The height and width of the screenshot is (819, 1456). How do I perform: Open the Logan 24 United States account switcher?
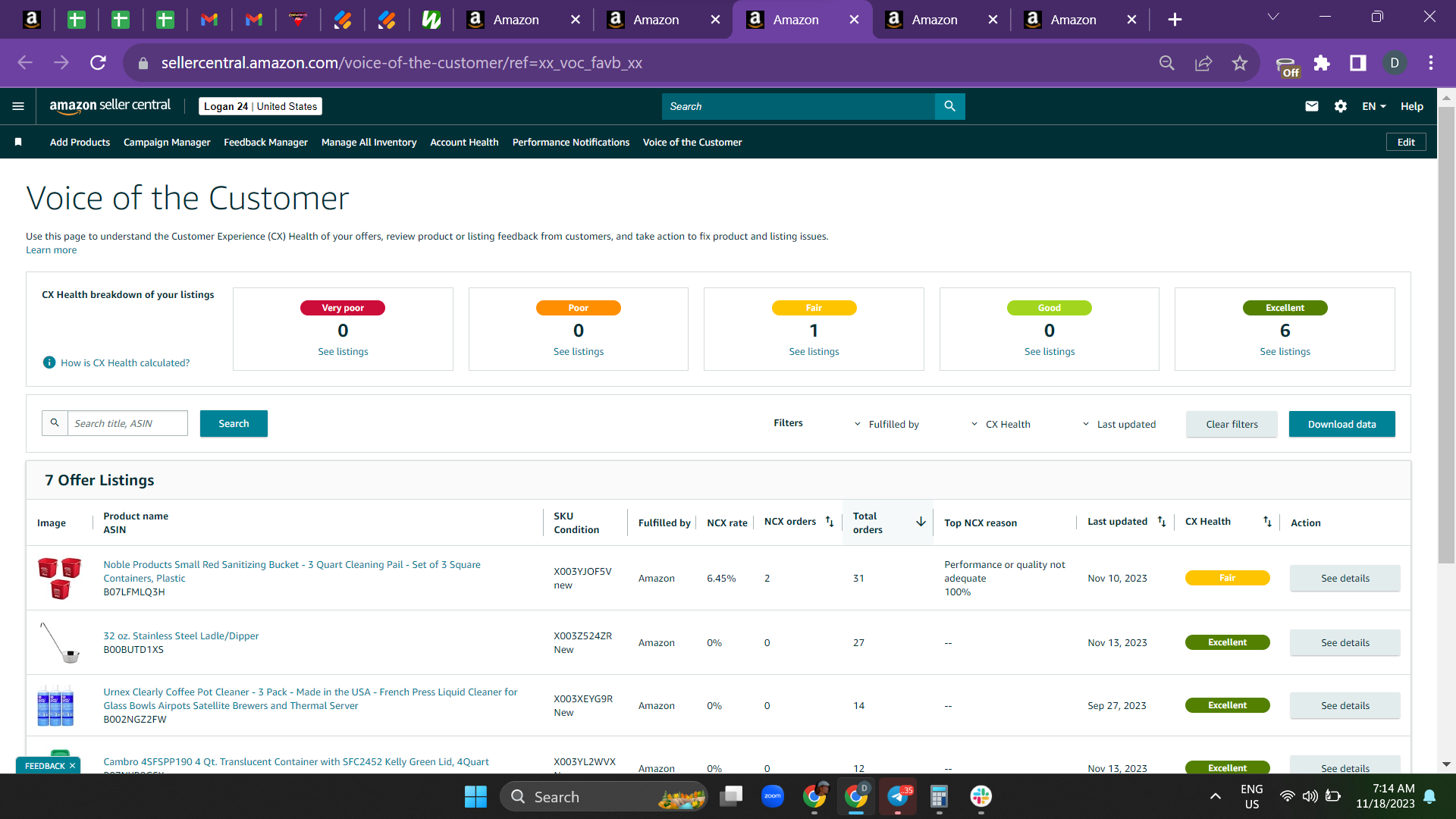coord(260,106)
